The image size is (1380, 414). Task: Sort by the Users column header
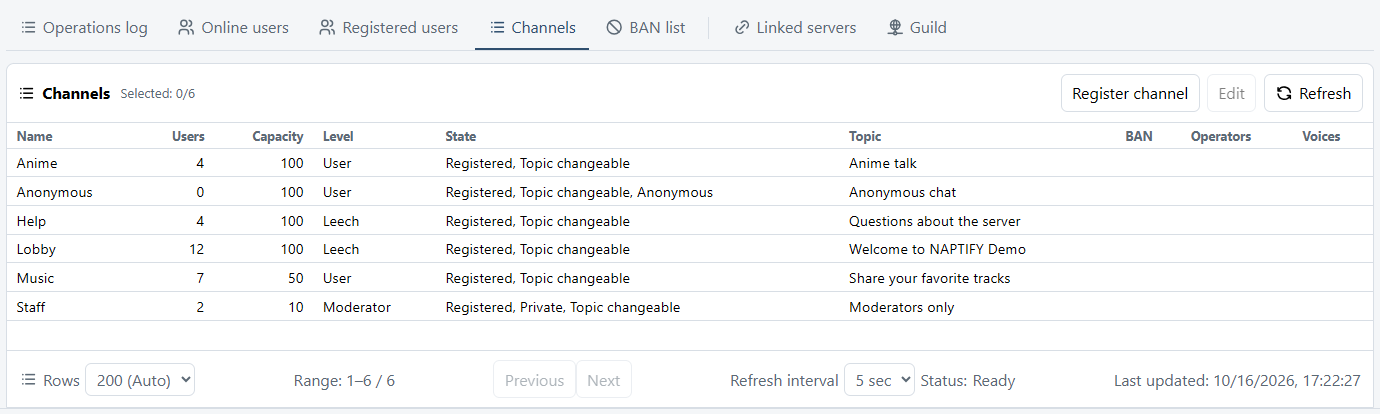click(x=188, y=136)
